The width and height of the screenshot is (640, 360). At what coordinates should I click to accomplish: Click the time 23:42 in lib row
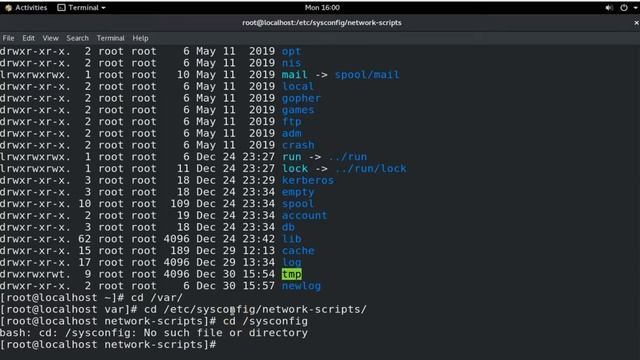pos(258,239)
